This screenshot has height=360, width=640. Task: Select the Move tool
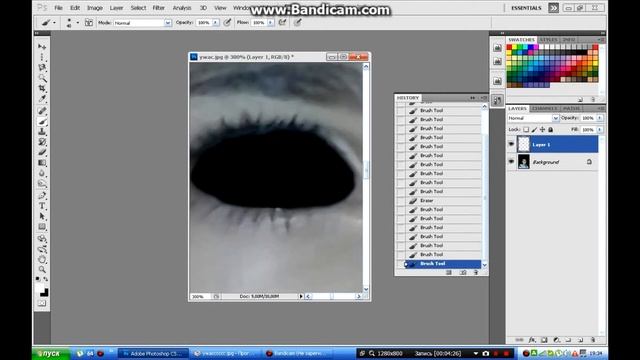point(42,47)
